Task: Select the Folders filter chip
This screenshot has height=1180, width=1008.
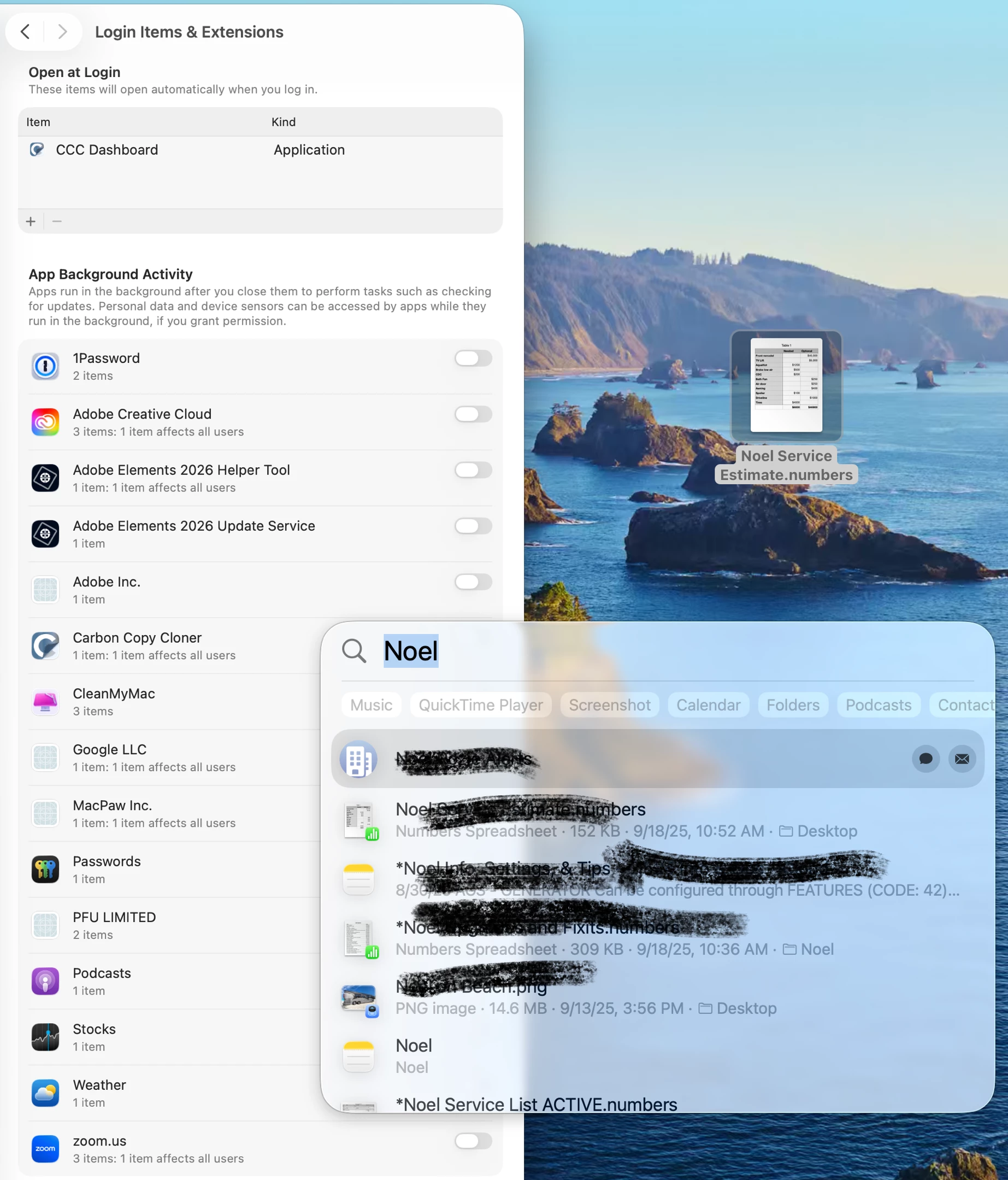Action: click(x=793, y=705)
